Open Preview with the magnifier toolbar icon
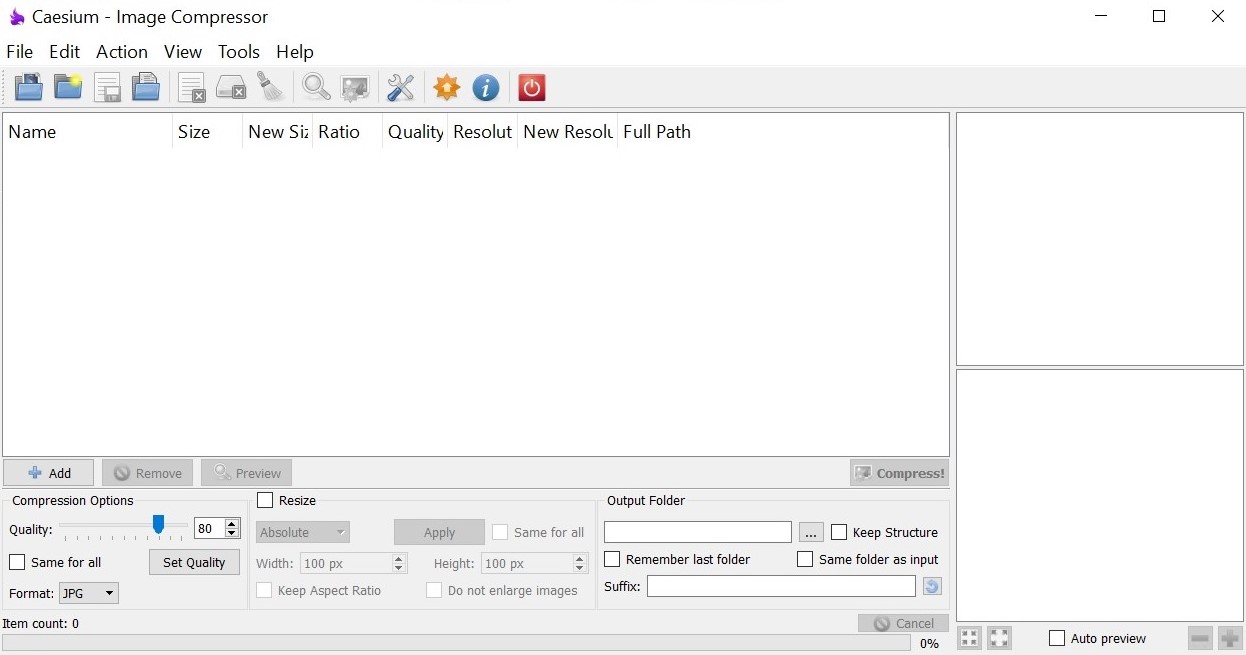Image resolution: width=1246 pixels, height=655 pixels. [x=316, y=87]
